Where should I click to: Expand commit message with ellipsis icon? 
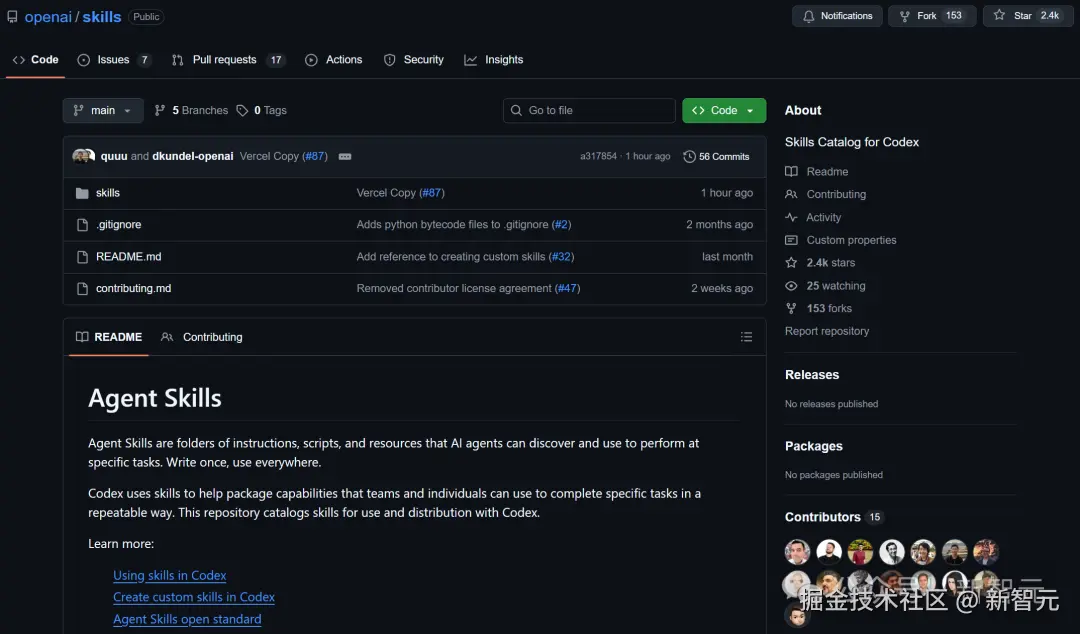point(345,156)
